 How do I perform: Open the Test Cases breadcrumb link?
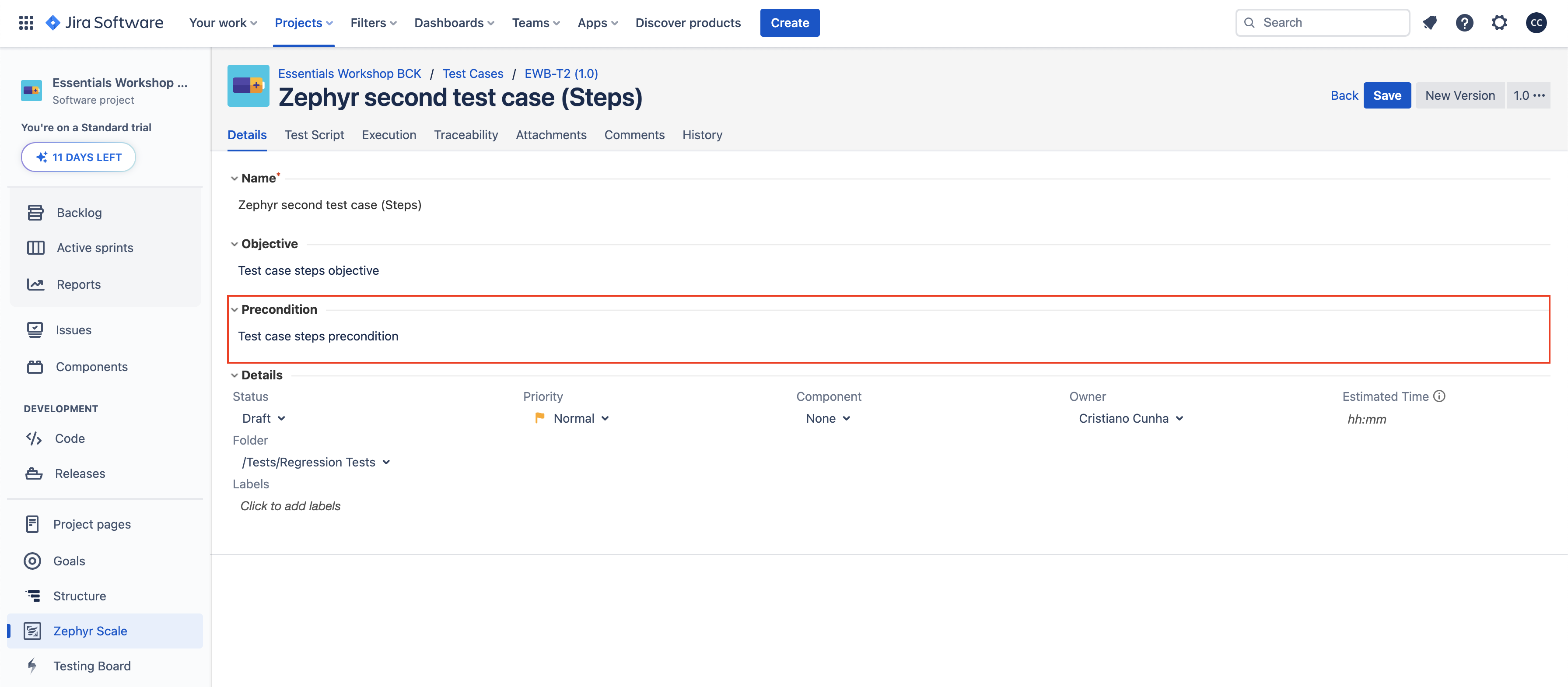point(473,73)
